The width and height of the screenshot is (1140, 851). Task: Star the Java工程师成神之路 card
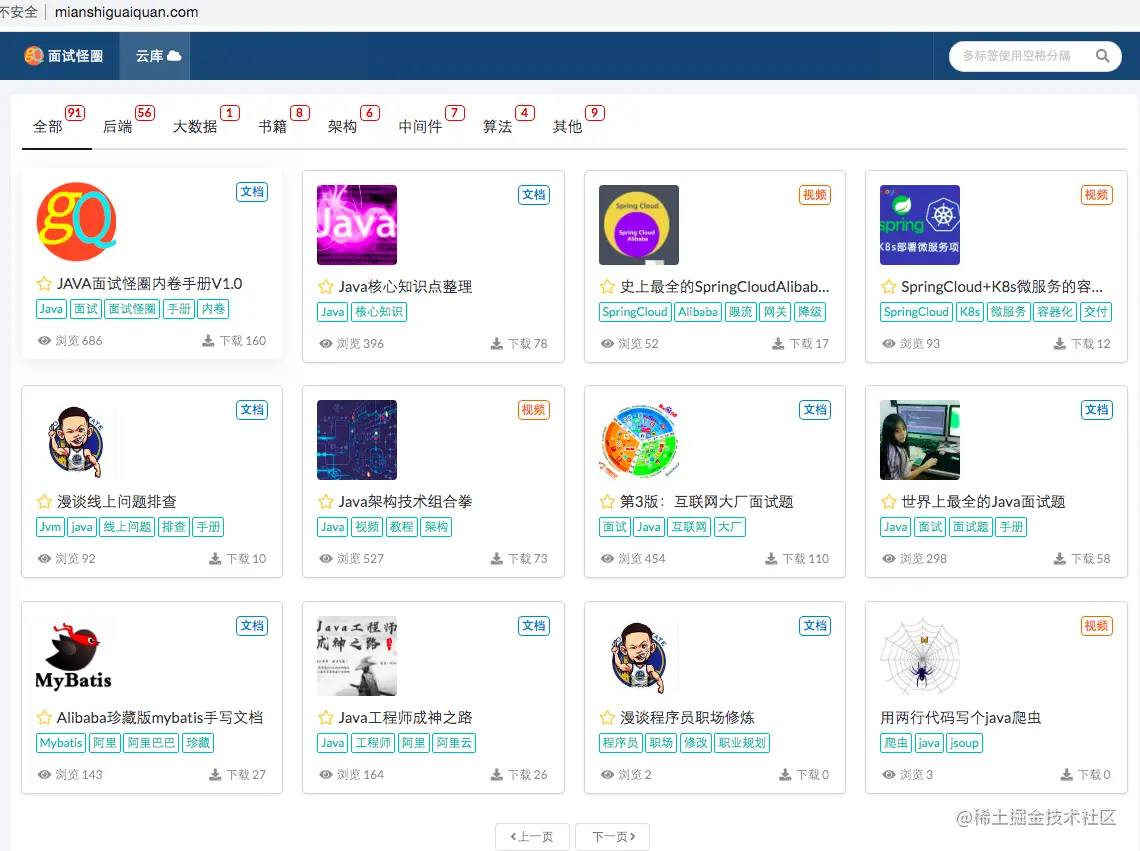(326, 718)
